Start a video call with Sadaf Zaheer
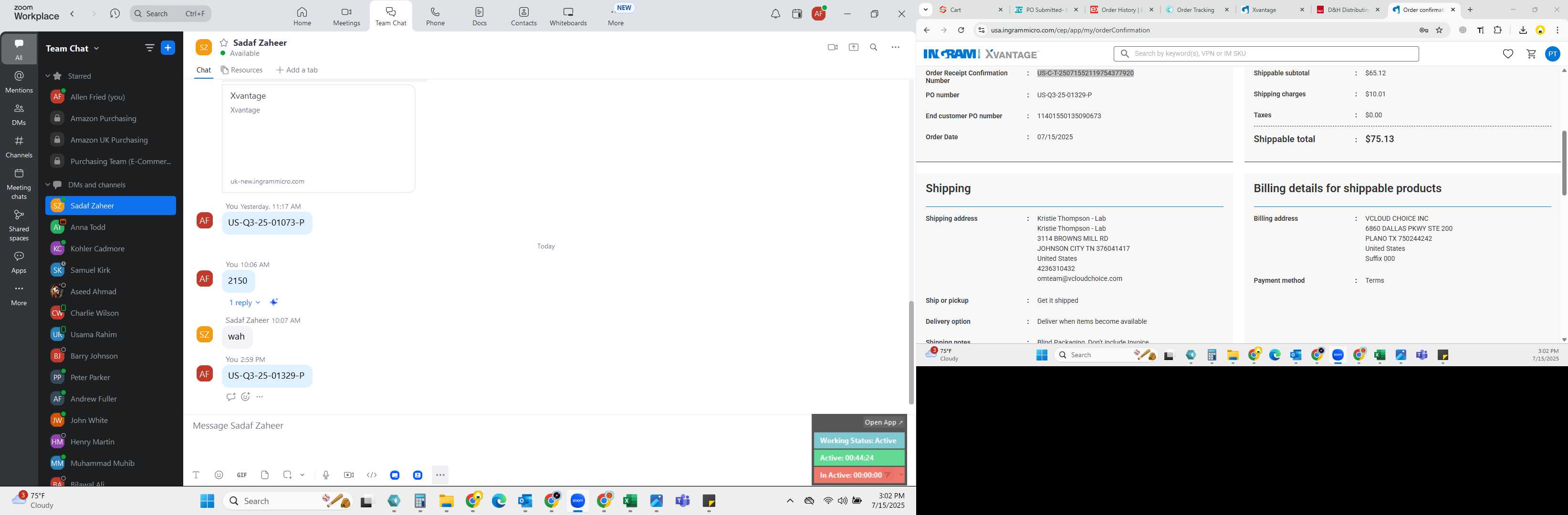Image resolution: width=1568 pixels, height=515 pixels. point(832,47)
